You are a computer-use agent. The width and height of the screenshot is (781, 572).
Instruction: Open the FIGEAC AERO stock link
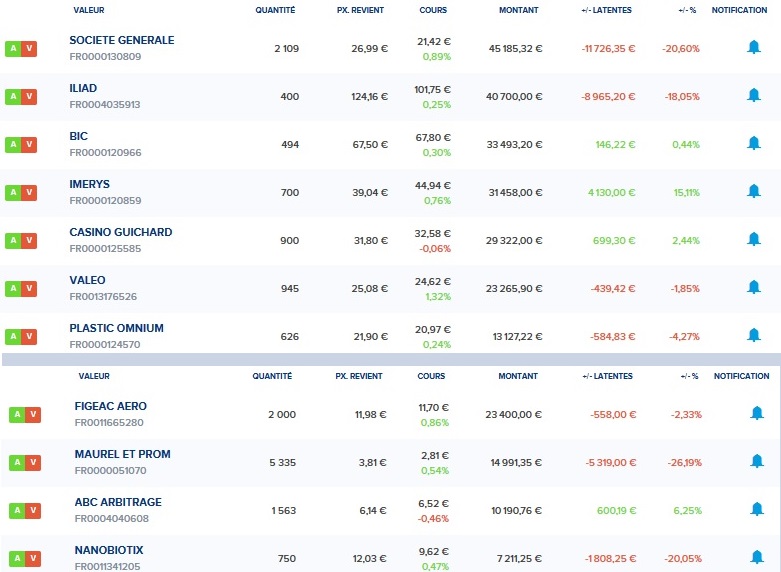tap(111, 406)
